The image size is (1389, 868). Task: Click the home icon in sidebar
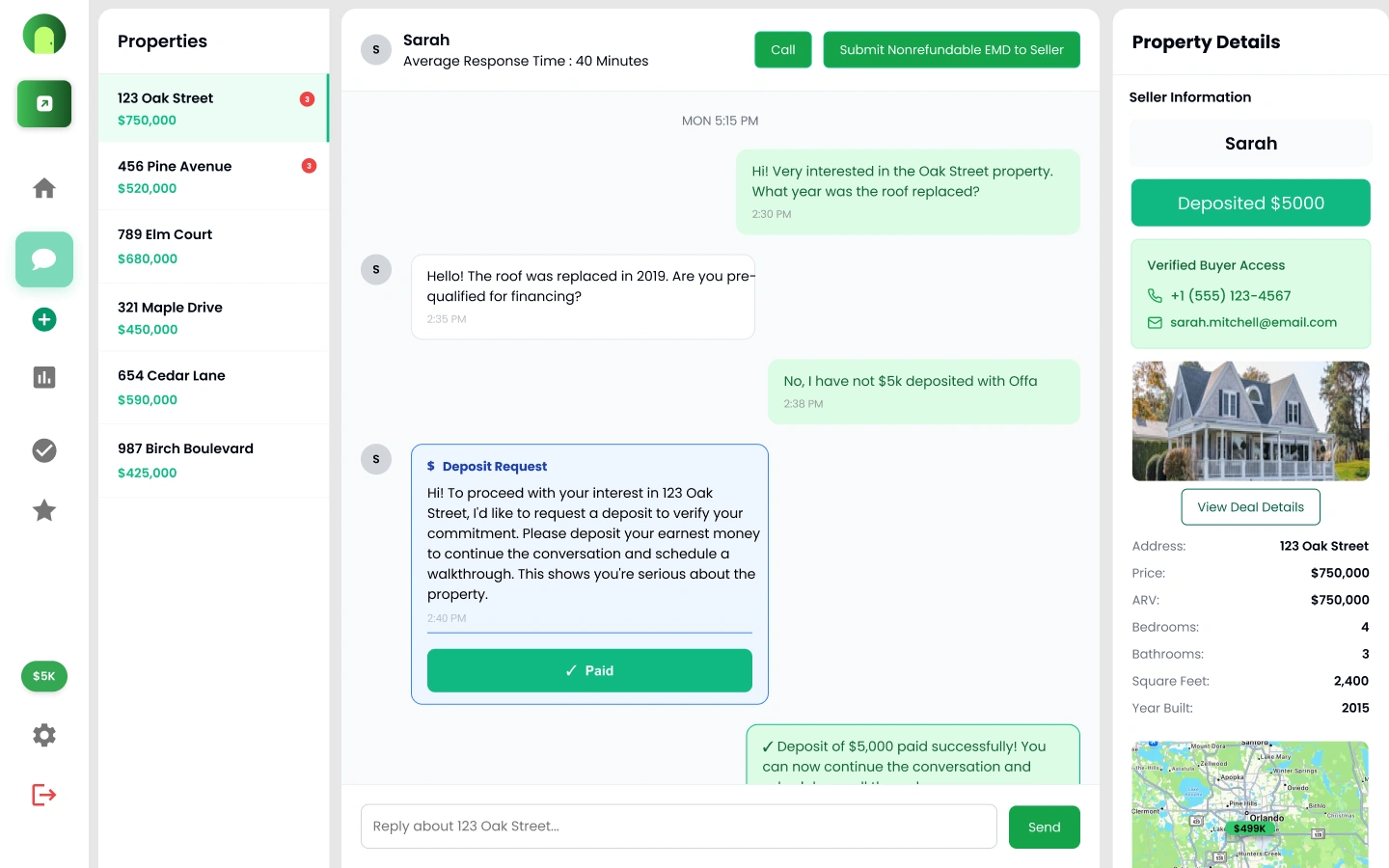44,188
